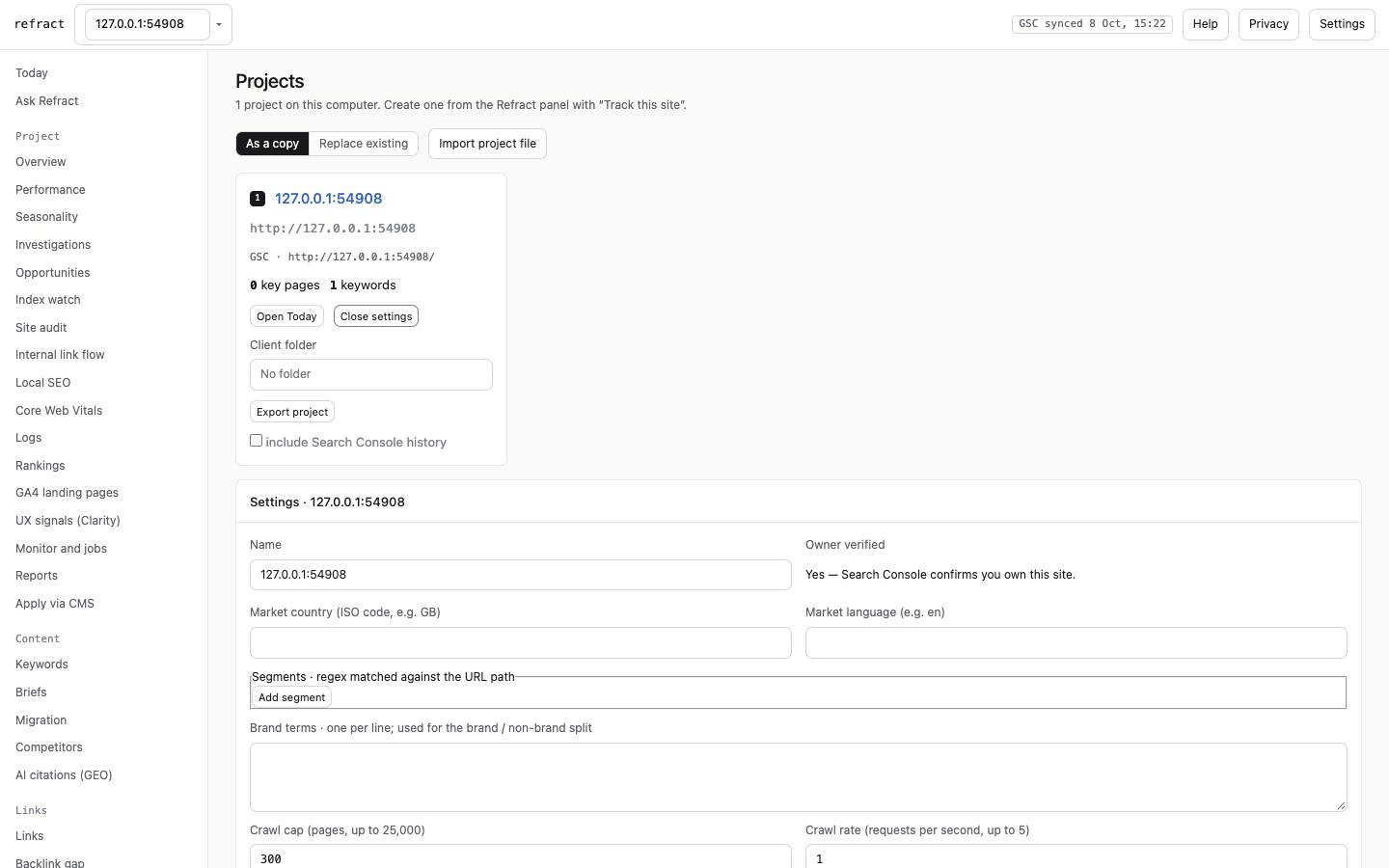This screenshot has height=868, width=1389.
Task: Open Migration in the sidebar
Action: [x=41, y=720]
